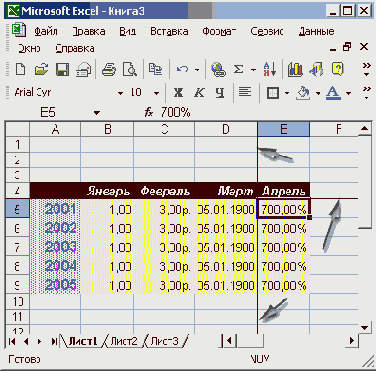Viewport: 376px width, 371px height.
Task: Expand Standard toolbar options chevron
Action: coord(367,69)
